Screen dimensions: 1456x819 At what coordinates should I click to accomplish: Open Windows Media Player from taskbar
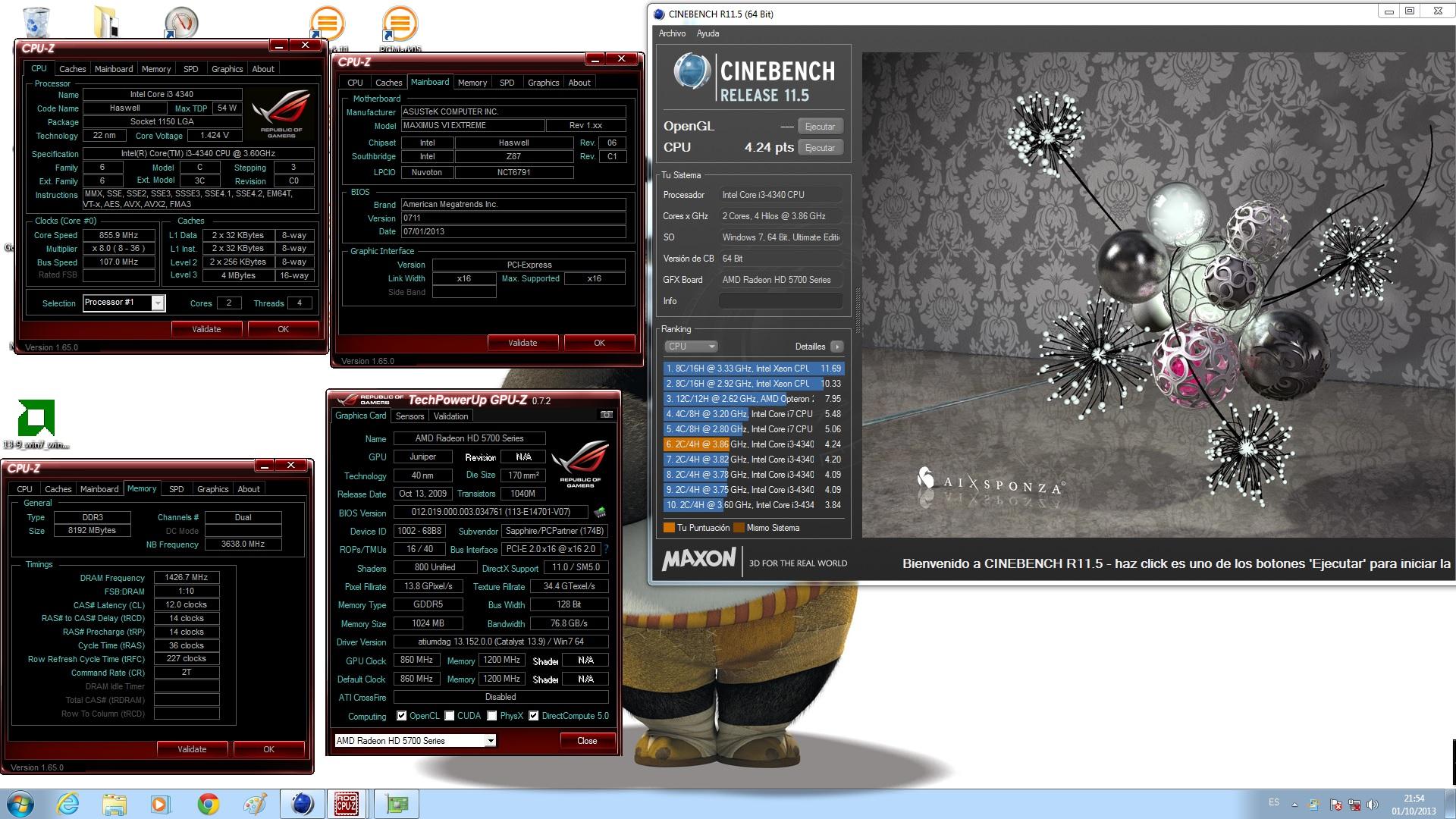[x=161, y=804]
